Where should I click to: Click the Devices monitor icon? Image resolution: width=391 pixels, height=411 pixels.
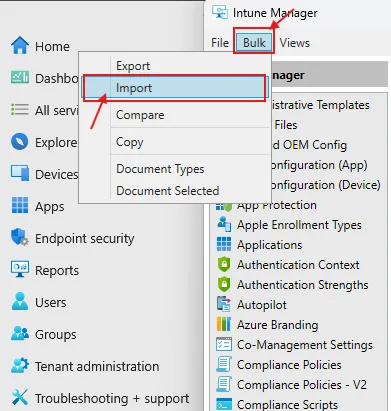click(20, 173)
